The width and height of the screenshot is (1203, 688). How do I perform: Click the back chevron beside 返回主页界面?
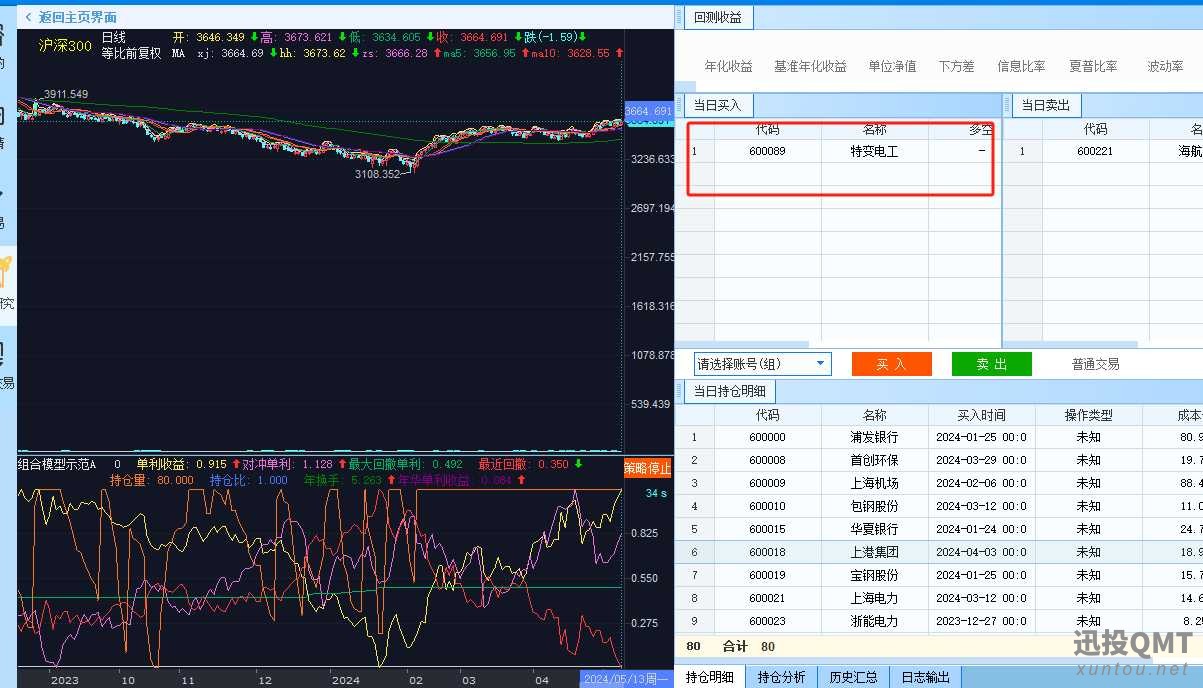(28, 17)
